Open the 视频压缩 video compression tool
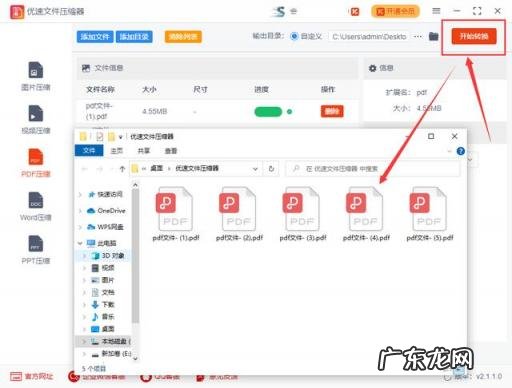 36,120
